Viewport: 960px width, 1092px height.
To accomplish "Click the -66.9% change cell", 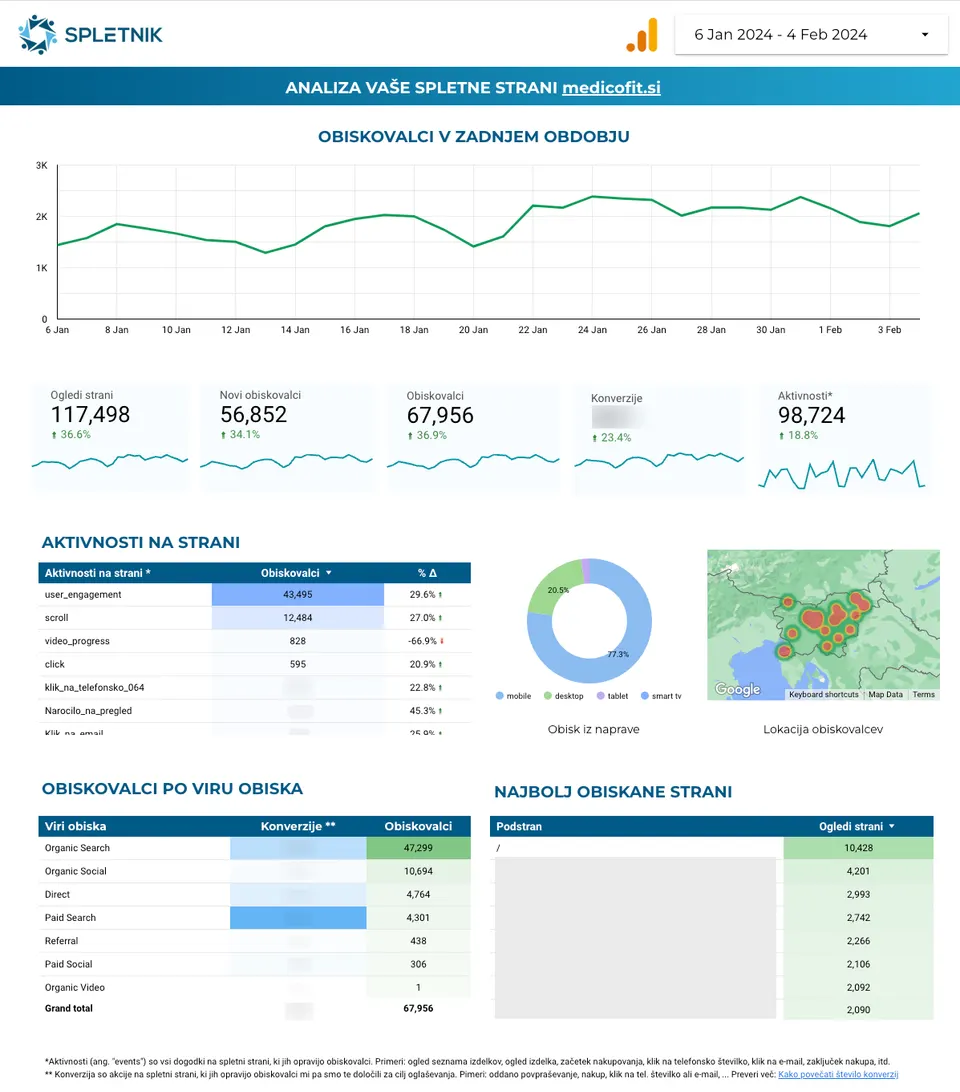I will (x=426, y=641).
